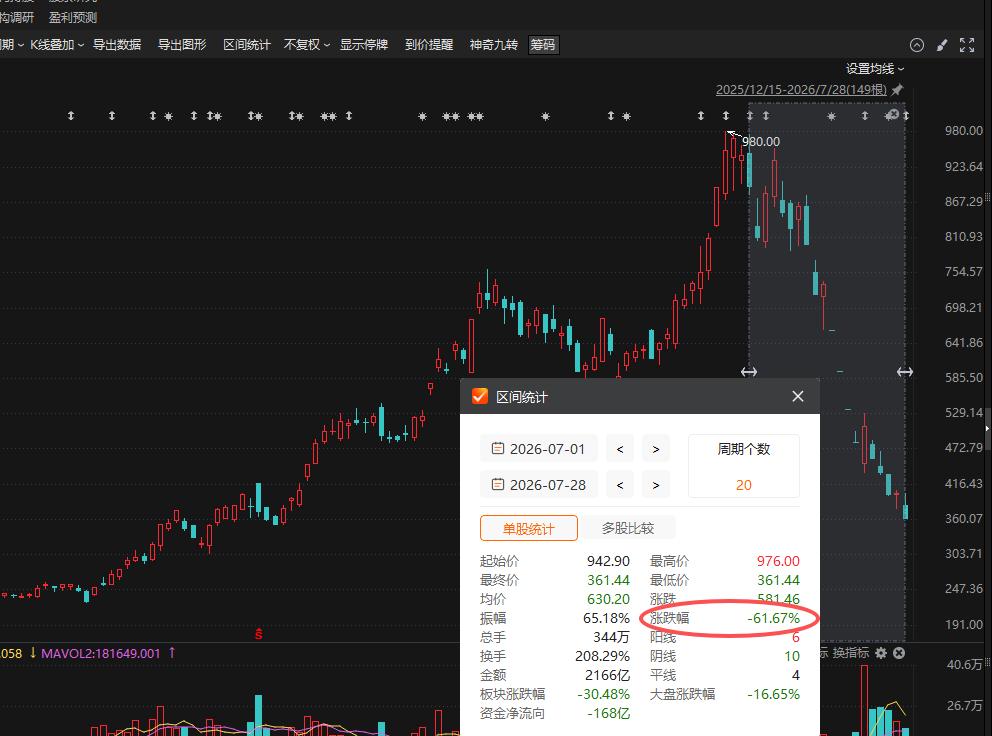Click the right range resize handle arrow
The height and width of the screenshot is (736, 992).
click(x=905, y=371)
